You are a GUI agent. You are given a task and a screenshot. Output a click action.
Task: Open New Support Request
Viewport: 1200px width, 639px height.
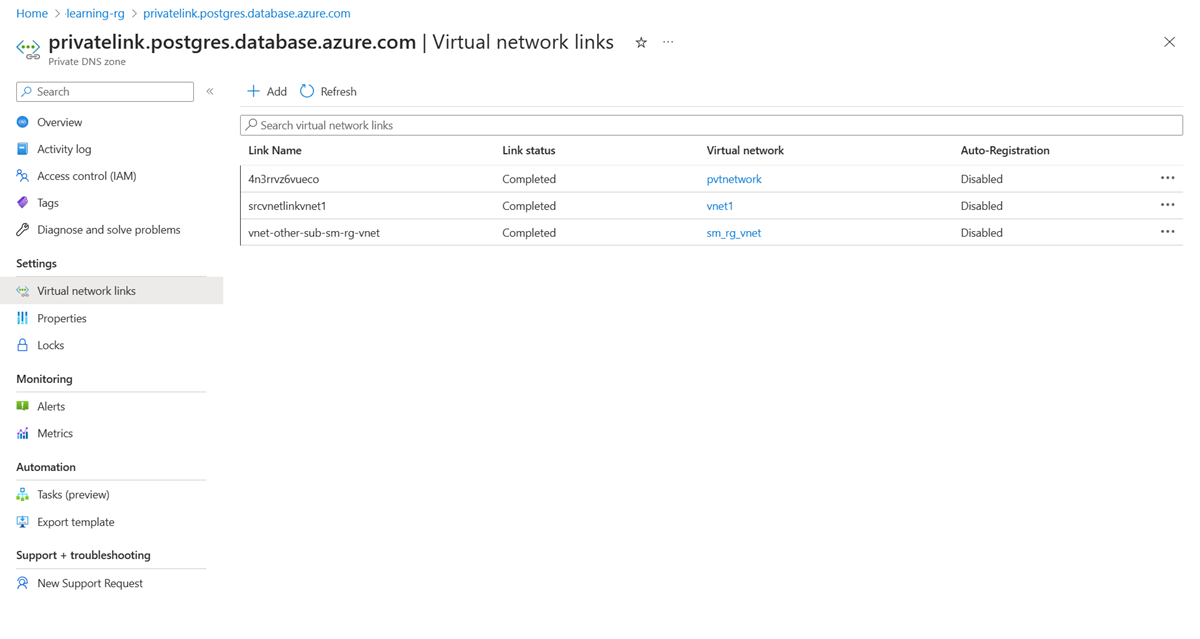tap(90, 583)
